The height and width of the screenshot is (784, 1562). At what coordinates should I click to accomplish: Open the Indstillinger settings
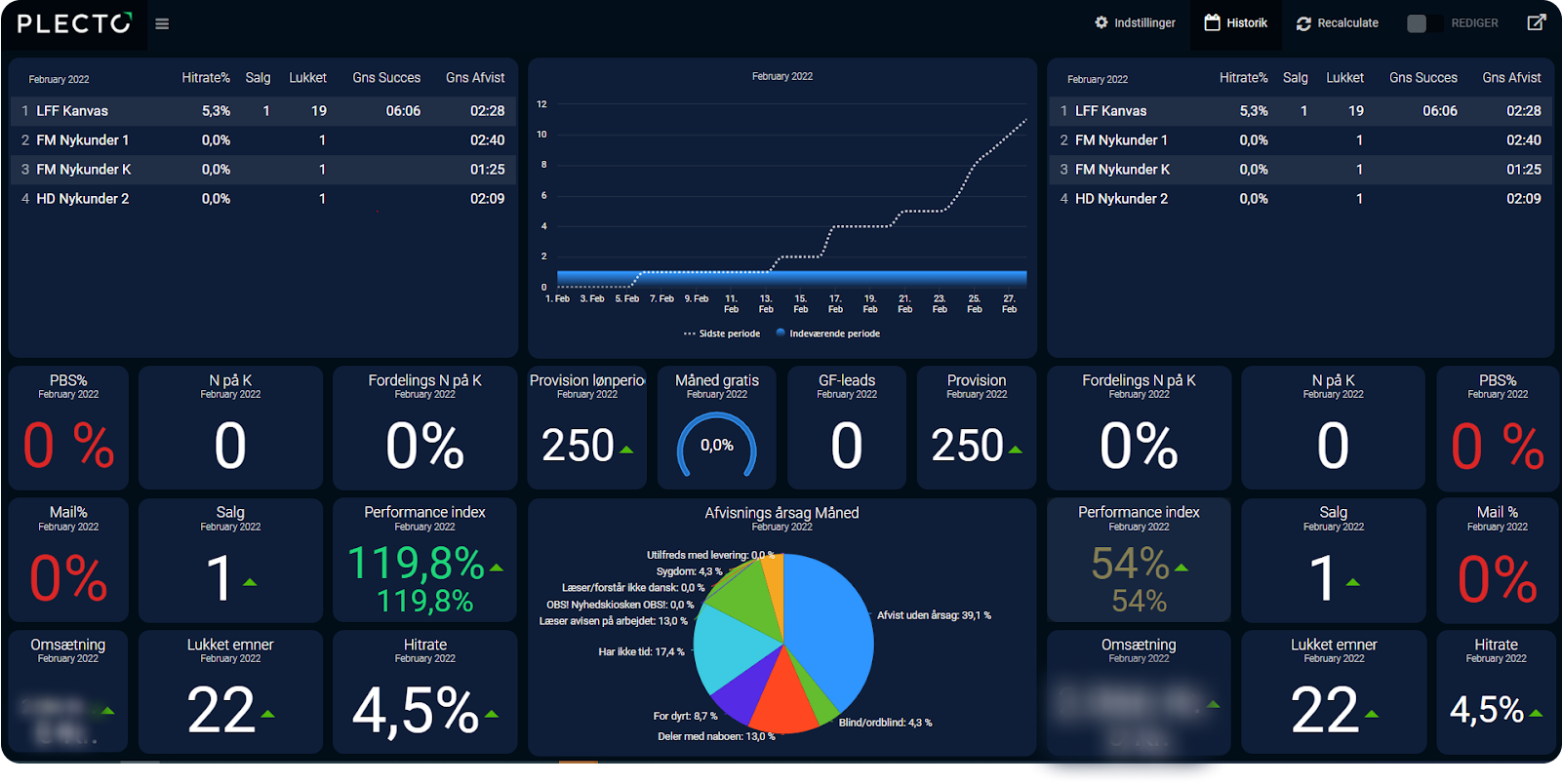tap(1135, 22)
